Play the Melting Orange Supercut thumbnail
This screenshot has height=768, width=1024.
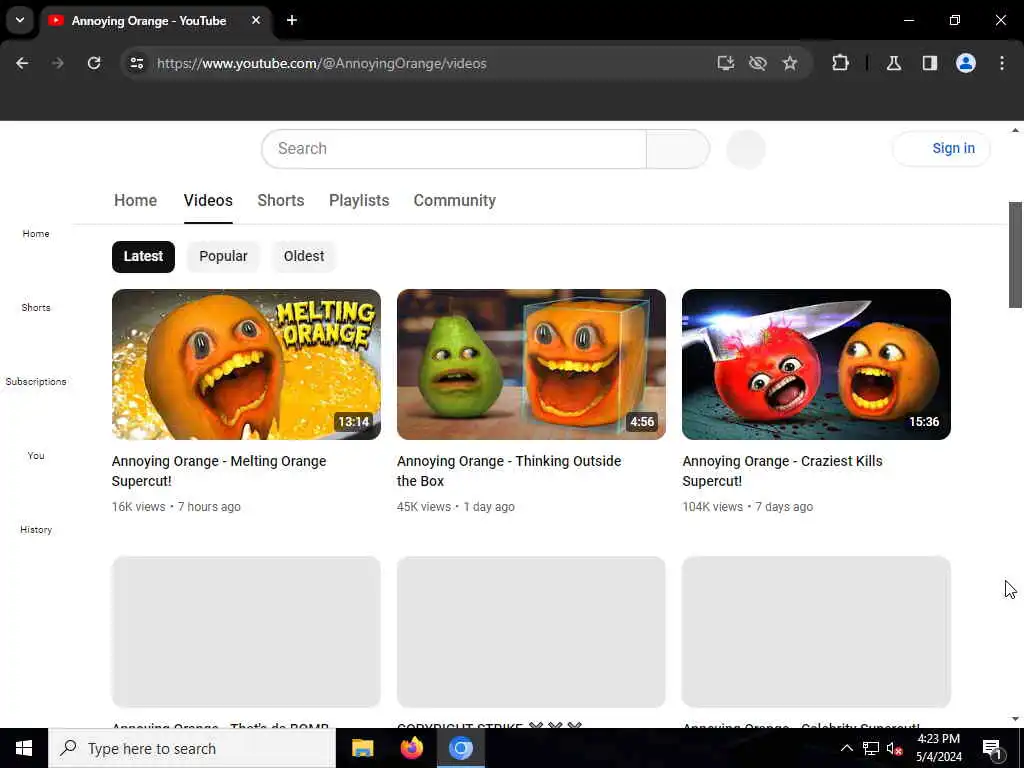point(246,364)
